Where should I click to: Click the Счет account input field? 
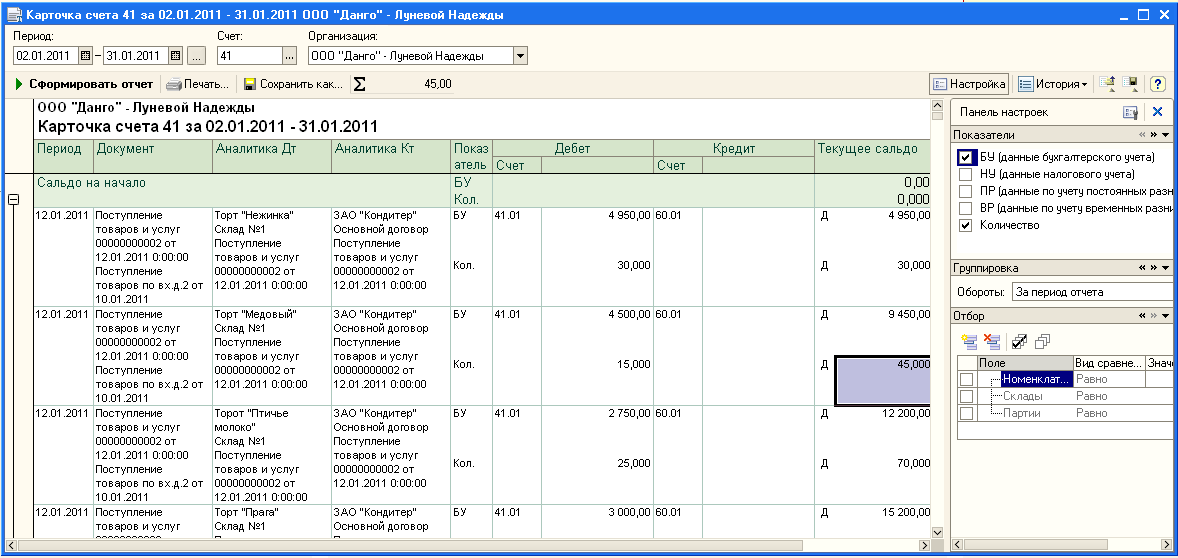pos(250,56)
